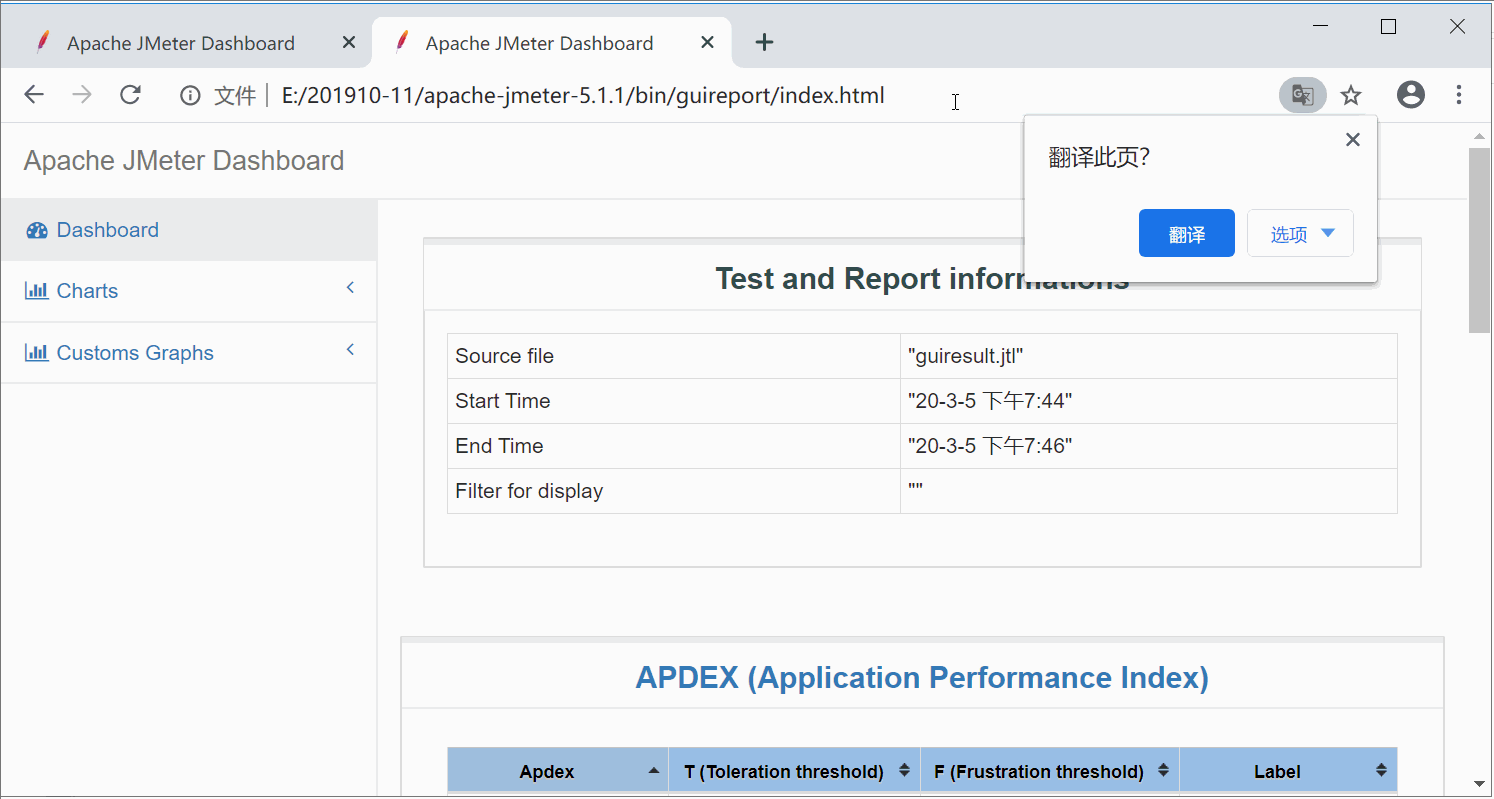
Task: Click the Customs Graphs bar-chart icon
Action: point(37,353)
